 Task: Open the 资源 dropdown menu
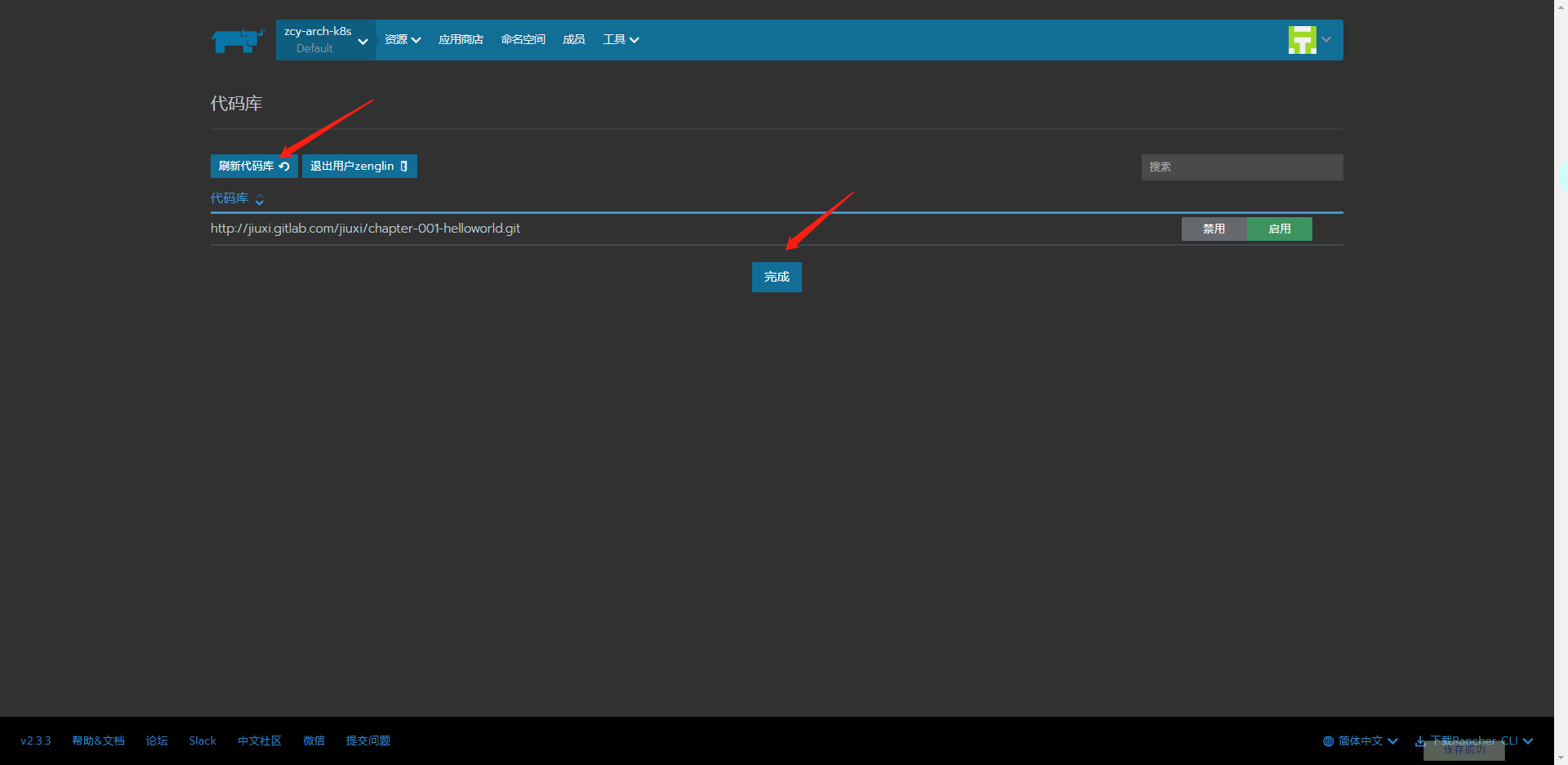(x=403, y=40)
